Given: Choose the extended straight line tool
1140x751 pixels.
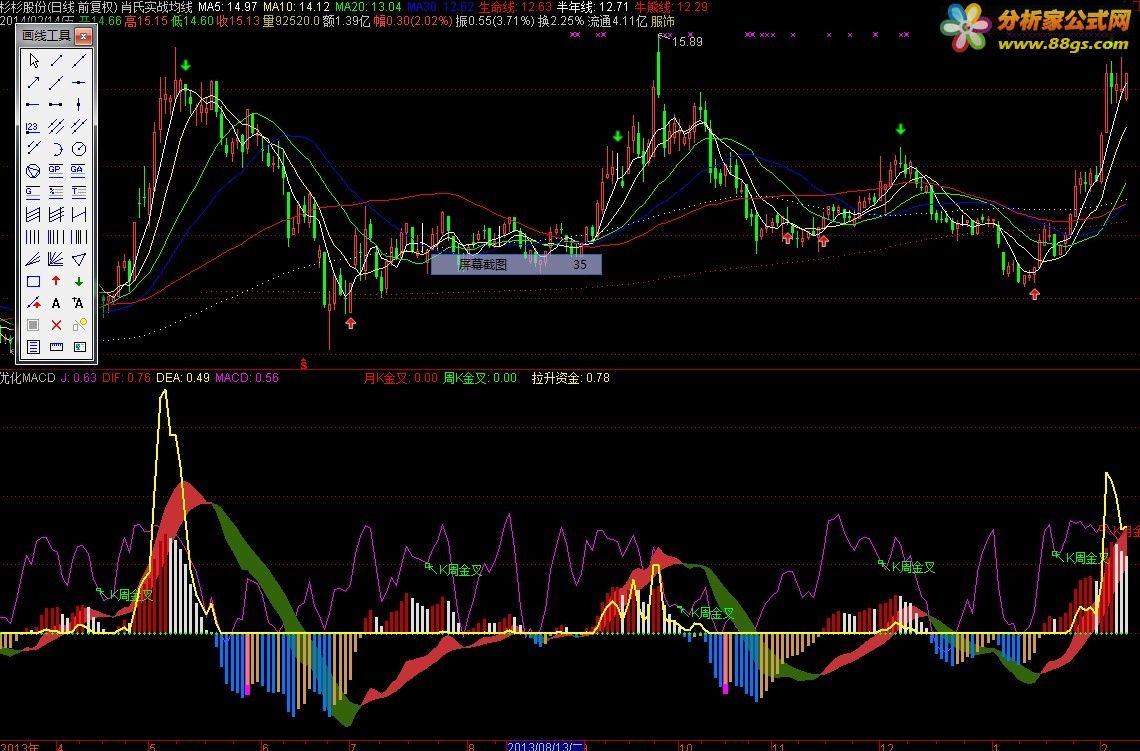Looking at the screenshot, I should point(79,60).
